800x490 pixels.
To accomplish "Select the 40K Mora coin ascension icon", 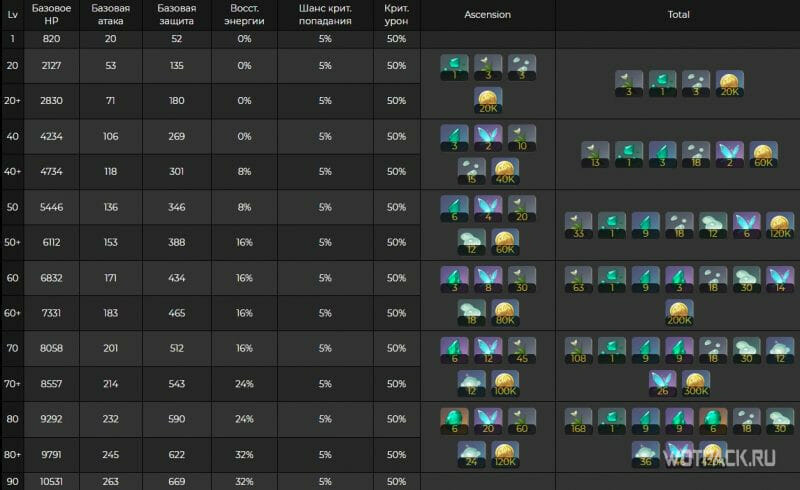I will tap(505, 171).
